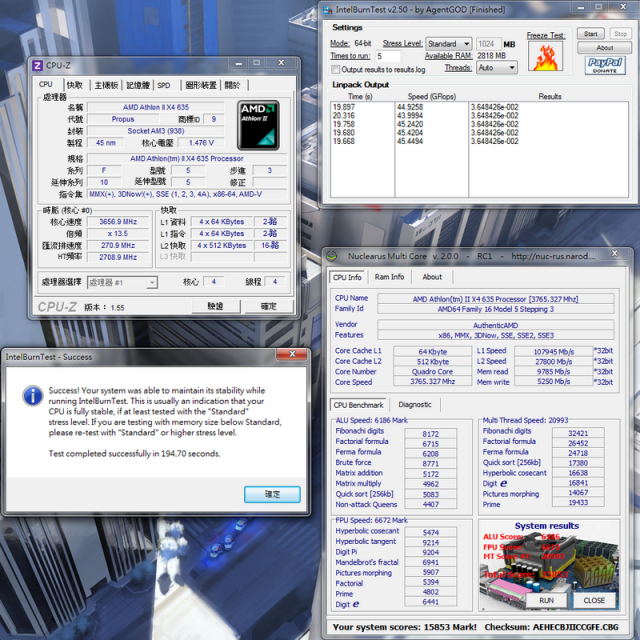Viewport: 640px width, 640px height.
Task: Close the IntelBurnTest Success dialog
Action: (x=292, y=354)
